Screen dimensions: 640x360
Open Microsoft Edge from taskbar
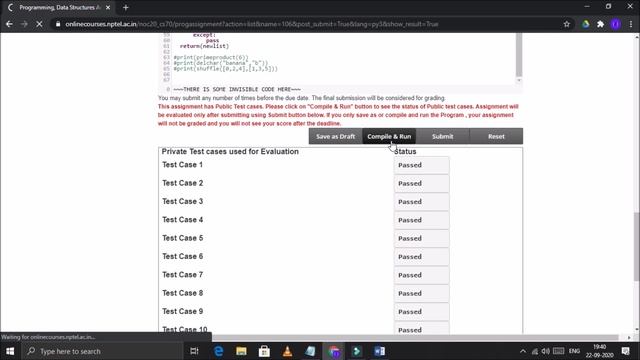coord(219,351)
